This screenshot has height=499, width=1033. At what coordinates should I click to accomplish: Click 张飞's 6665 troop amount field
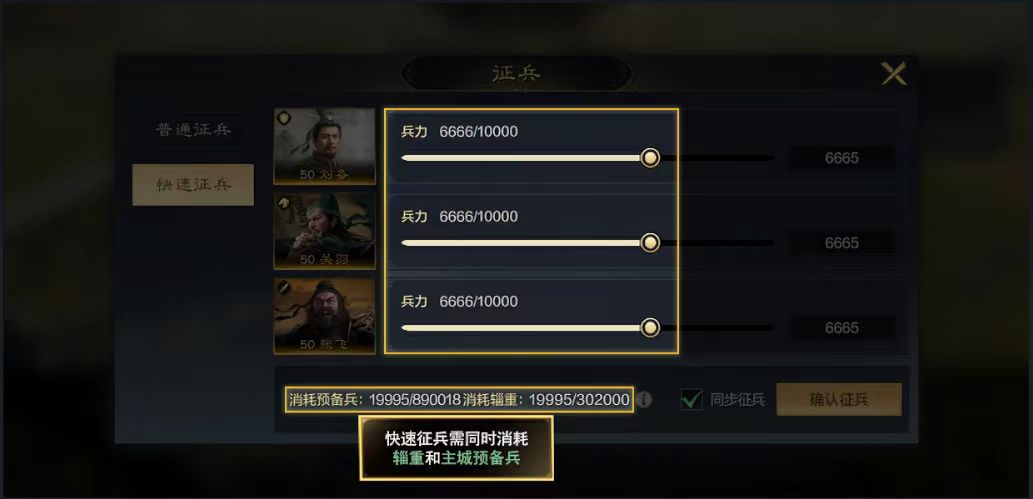(x=842, y=328)
